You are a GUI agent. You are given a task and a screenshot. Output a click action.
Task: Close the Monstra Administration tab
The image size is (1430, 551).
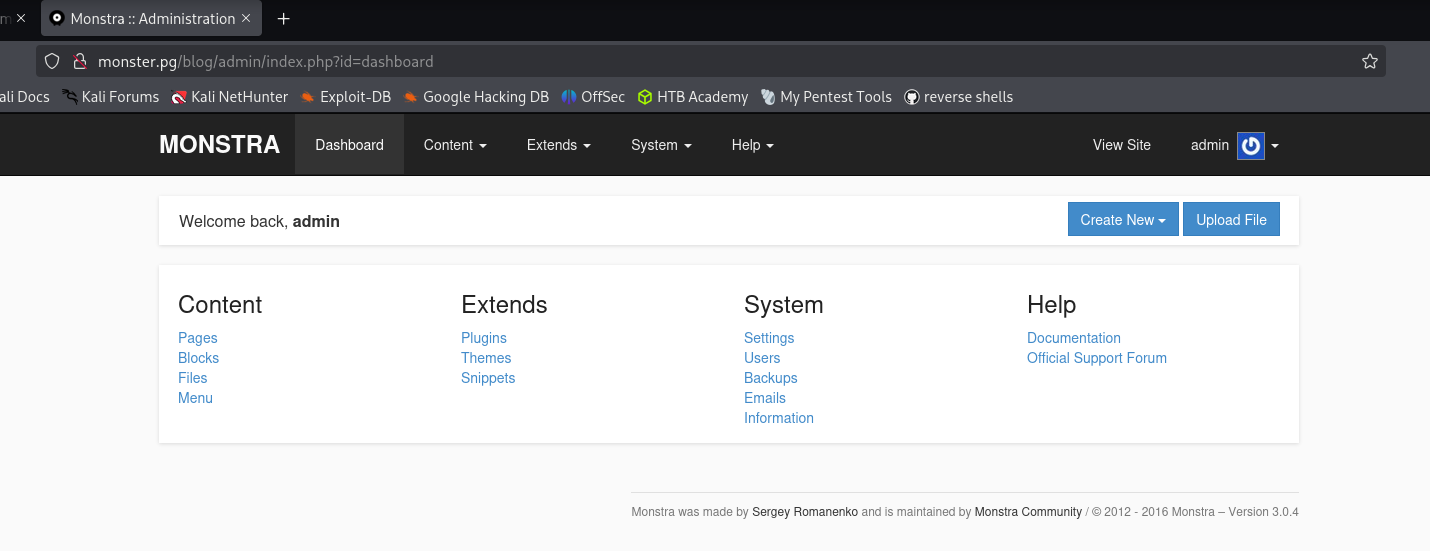[246, 18]
